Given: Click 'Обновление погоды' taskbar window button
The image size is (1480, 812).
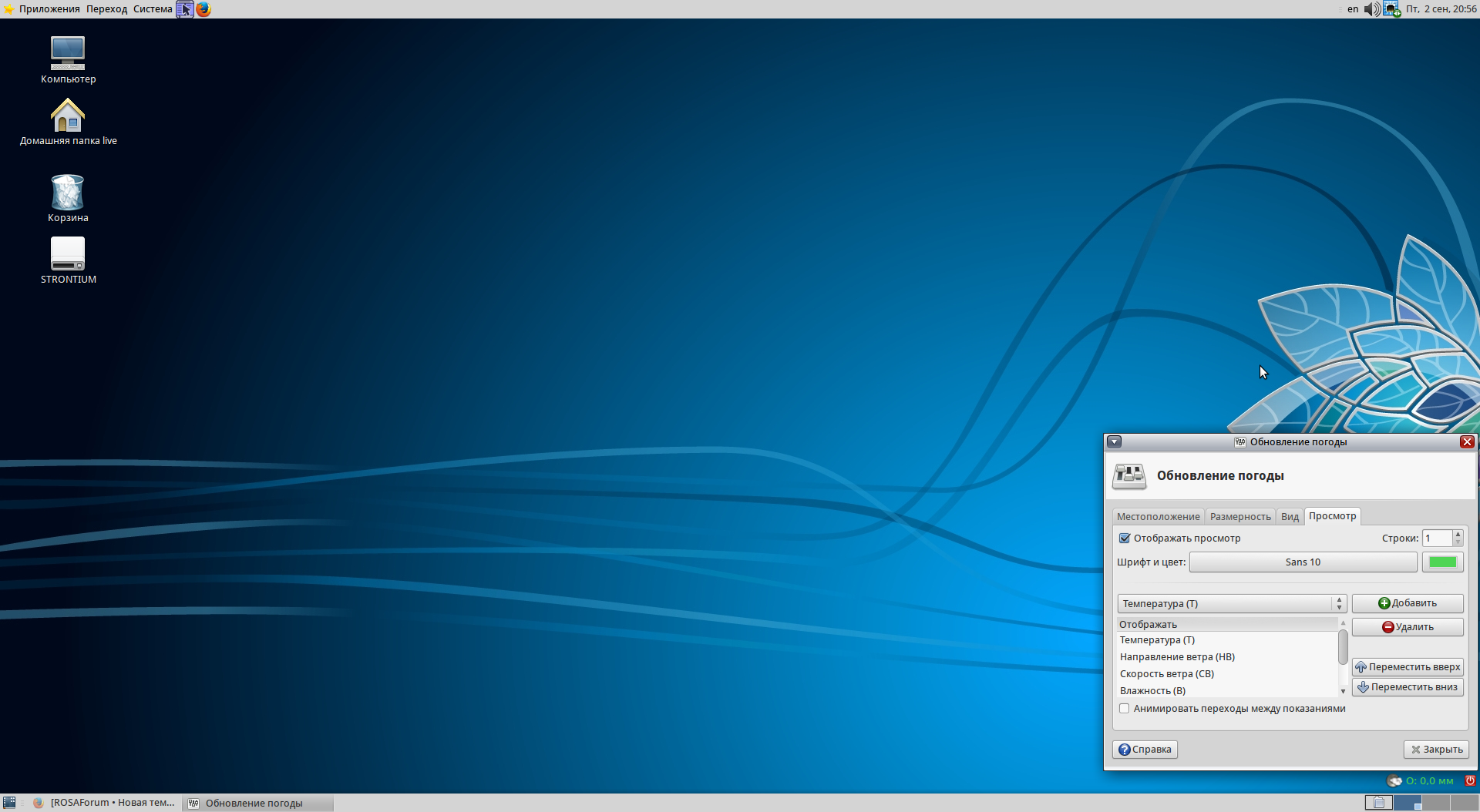Looking at the screenshot, I should pyautogui.click(x=258, y=803).
